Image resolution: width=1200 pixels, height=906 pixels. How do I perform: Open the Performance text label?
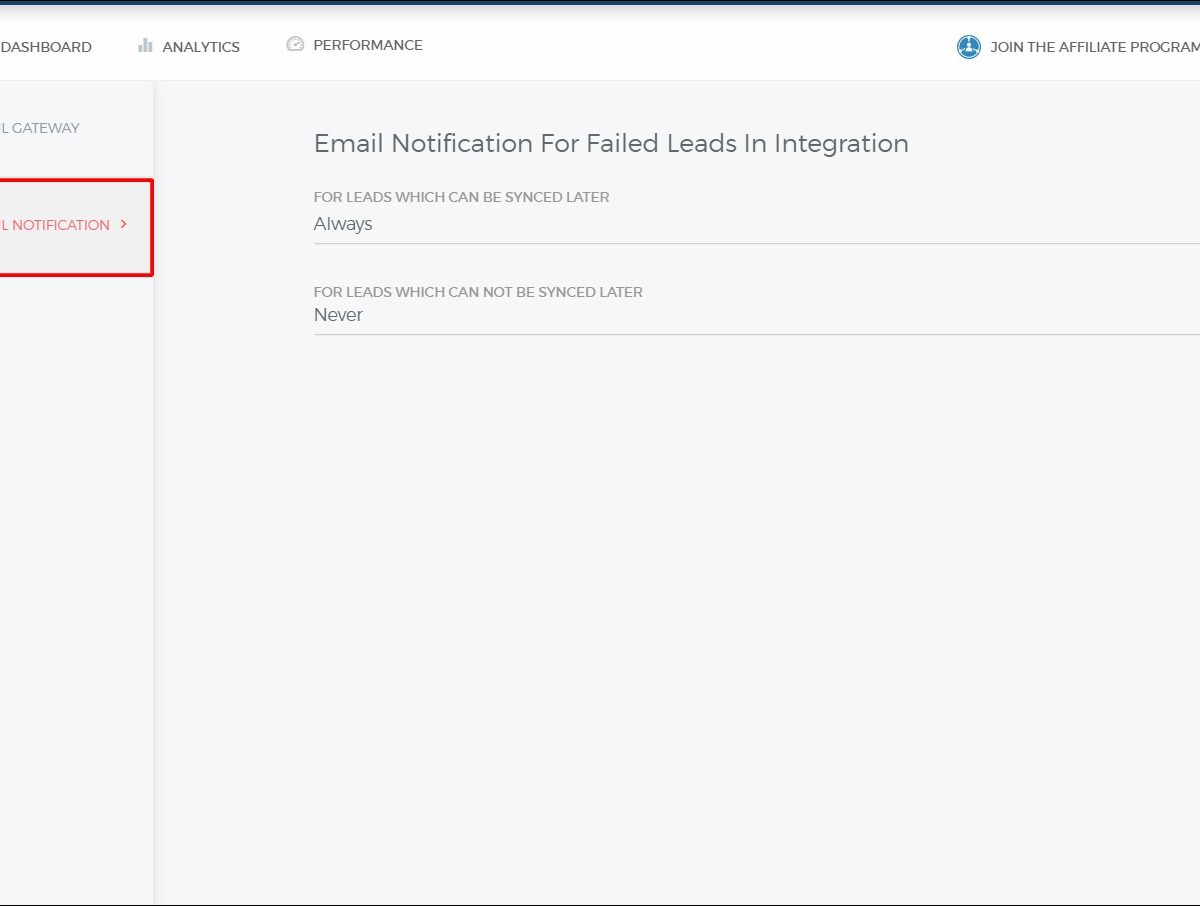[x=367, y=45]
